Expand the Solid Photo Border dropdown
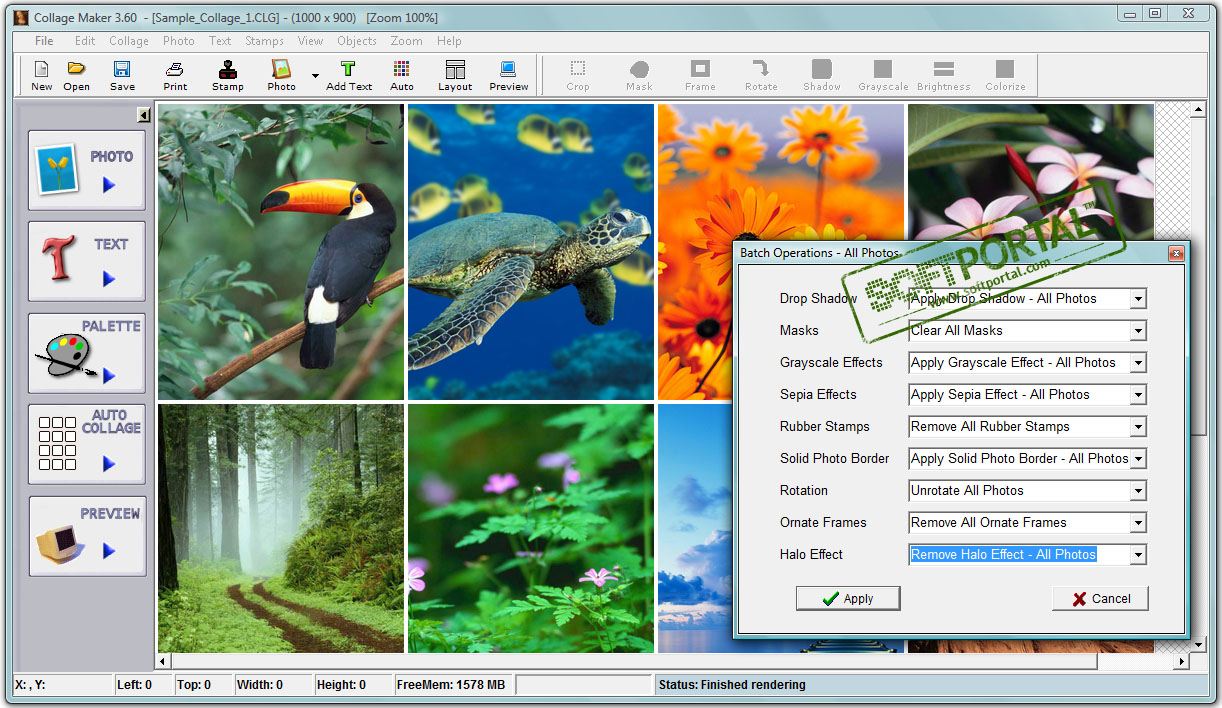The image size is (1222, 708). click(x=1138, y=459)
